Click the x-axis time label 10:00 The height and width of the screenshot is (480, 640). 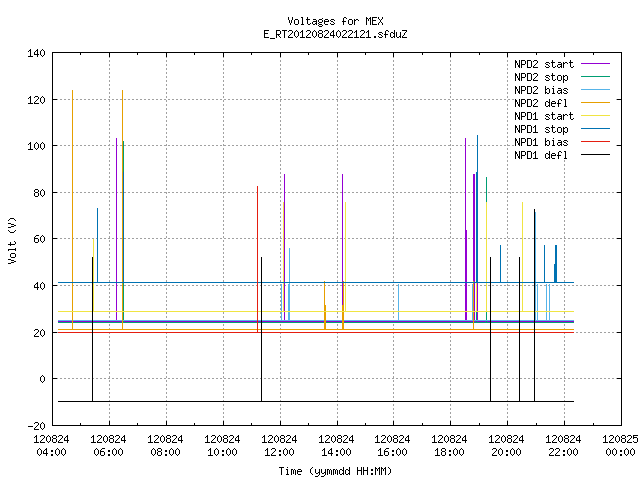point(222,453)
